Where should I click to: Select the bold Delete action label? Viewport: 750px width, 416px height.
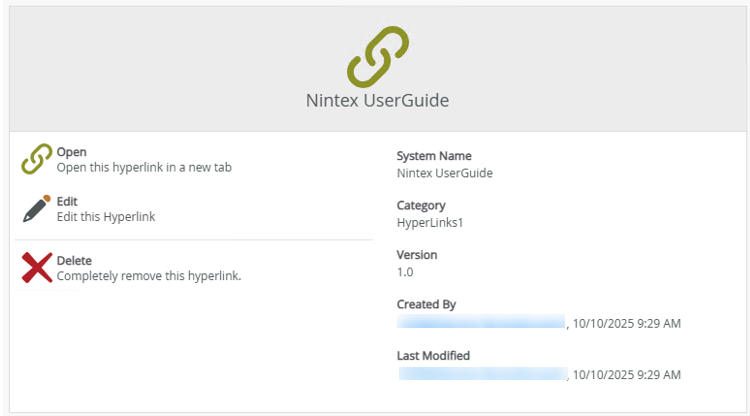[74, 260]
